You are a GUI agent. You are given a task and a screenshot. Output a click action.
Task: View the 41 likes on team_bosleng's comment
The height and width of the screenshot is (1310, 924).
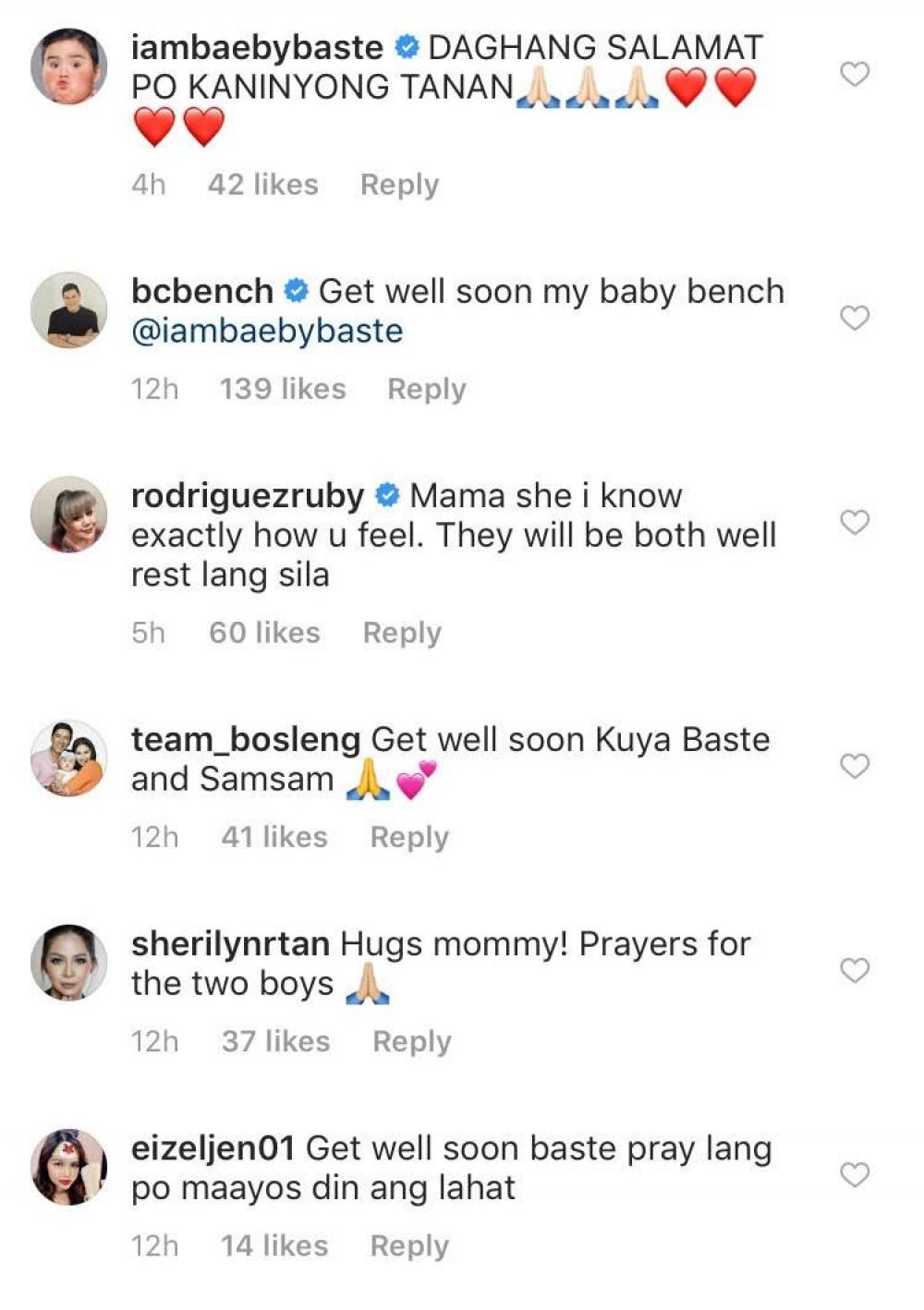click(274, 837)
